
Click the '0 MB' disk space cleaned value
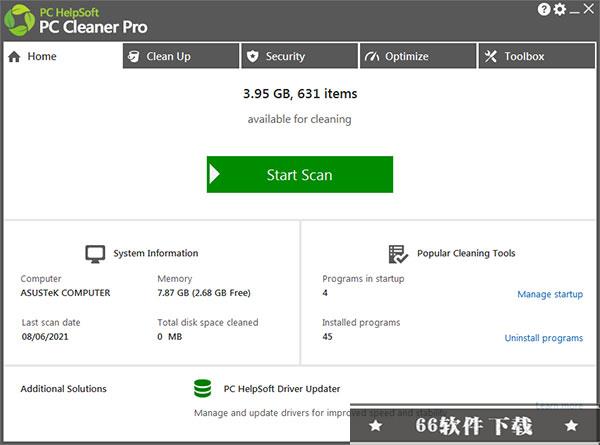point(170,337)
